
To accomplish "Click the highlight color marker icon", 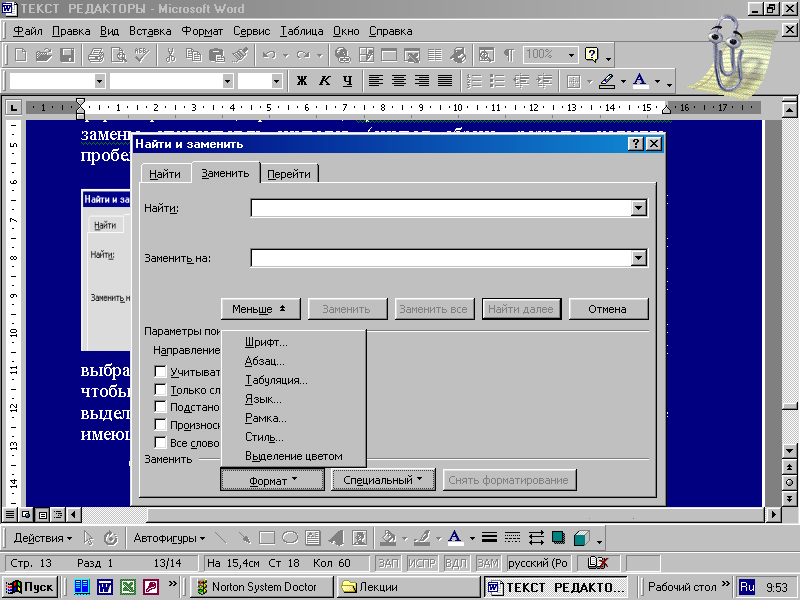I will (607, 81).
